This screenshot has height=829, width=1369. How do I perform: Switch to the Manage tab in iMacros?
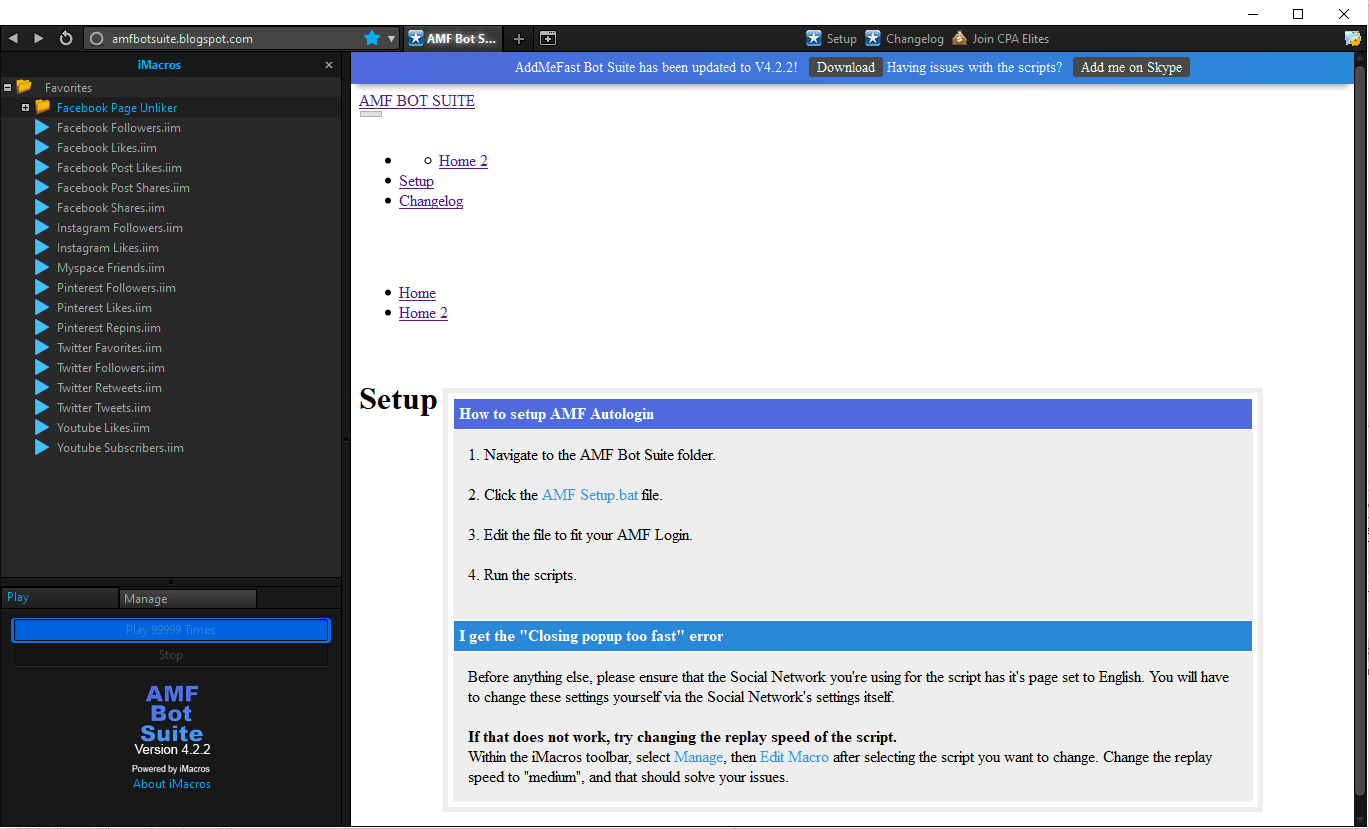(x=188, y=598)
